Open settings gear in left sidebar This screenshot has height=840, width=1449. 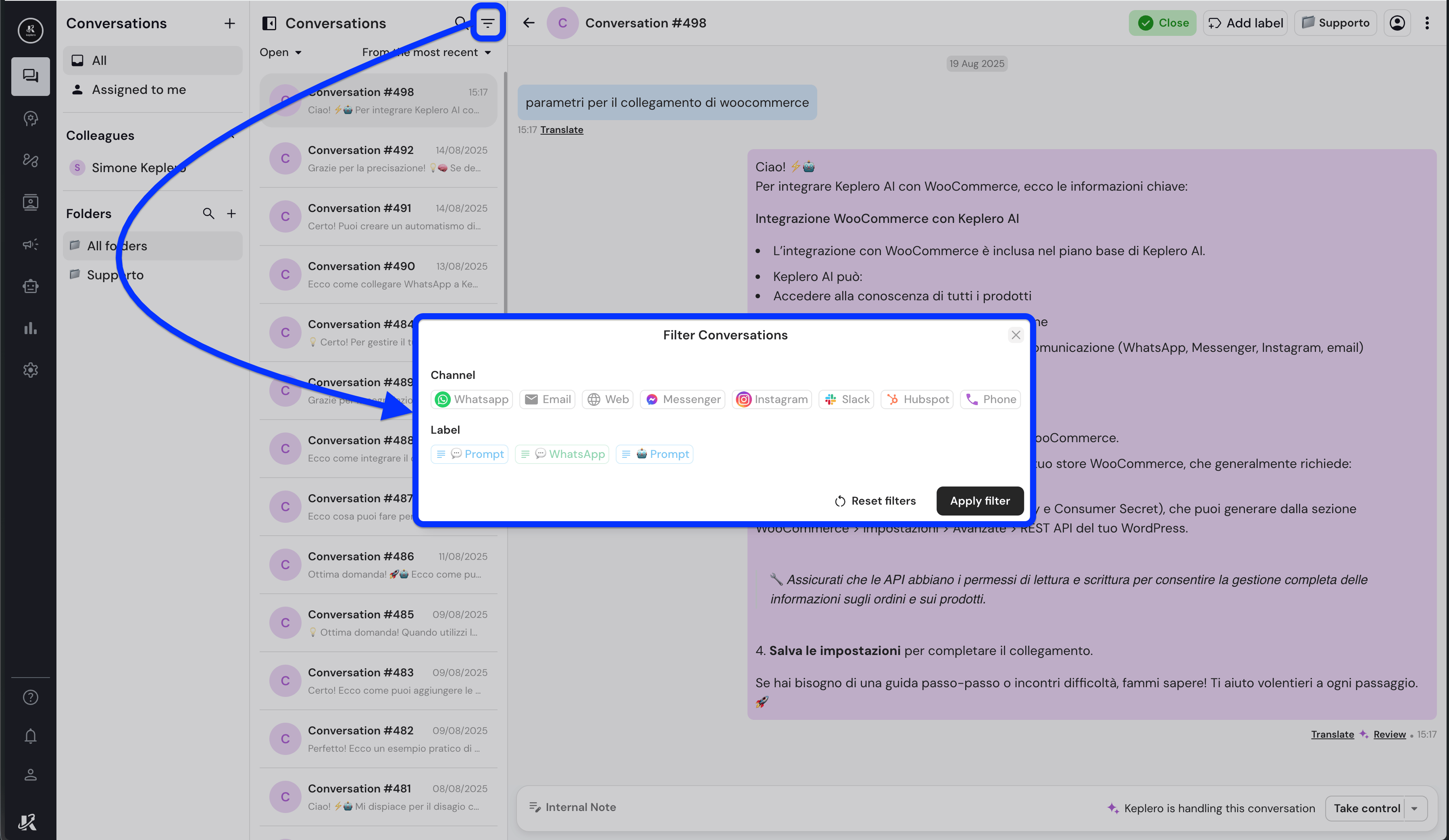click(31, 370)
